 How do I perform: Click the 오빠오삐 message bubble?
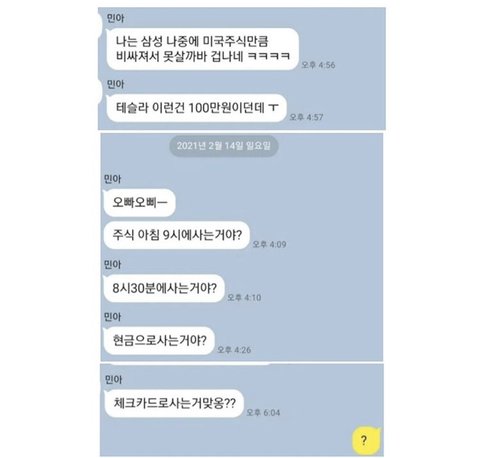pos(139,202)
